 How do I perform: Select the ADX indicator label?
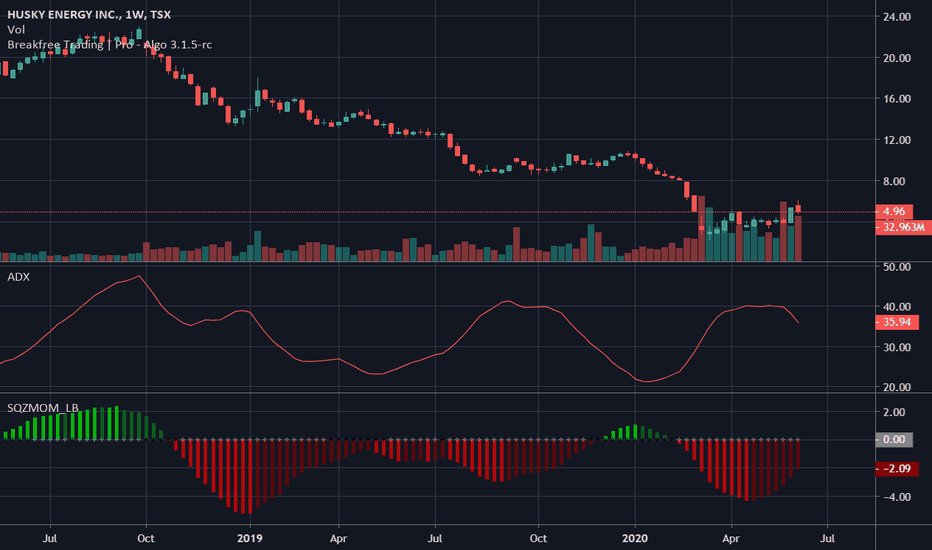click(18, 276)
